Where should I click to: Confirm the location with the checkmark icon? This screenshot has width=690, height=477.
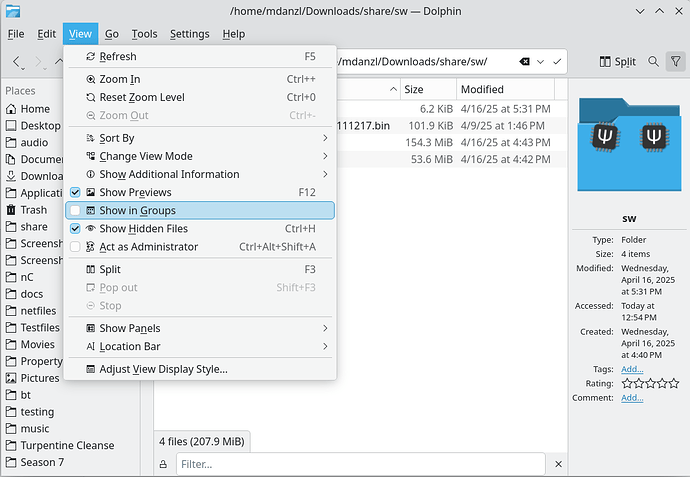tap(557, 62)
